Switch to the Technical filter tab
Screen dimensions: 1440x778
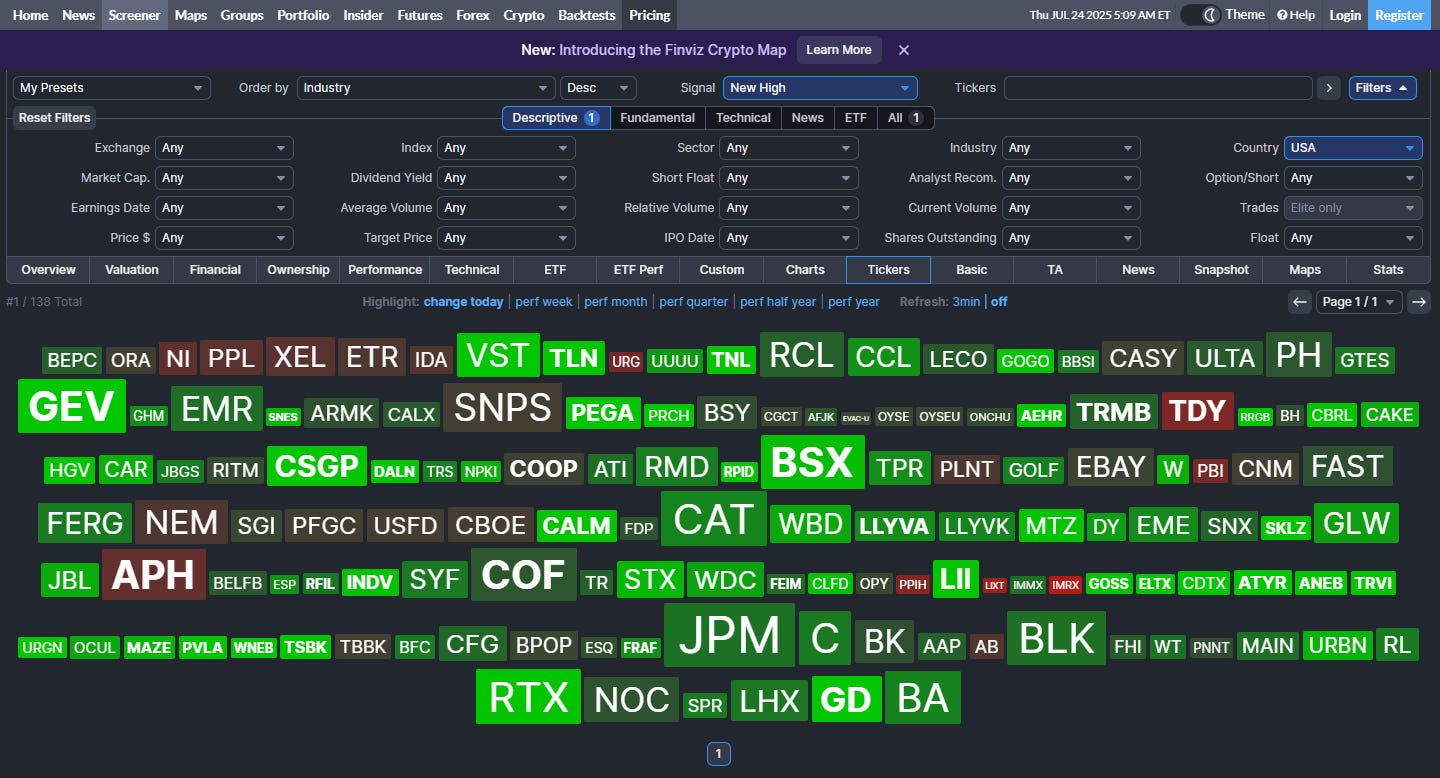743,118
